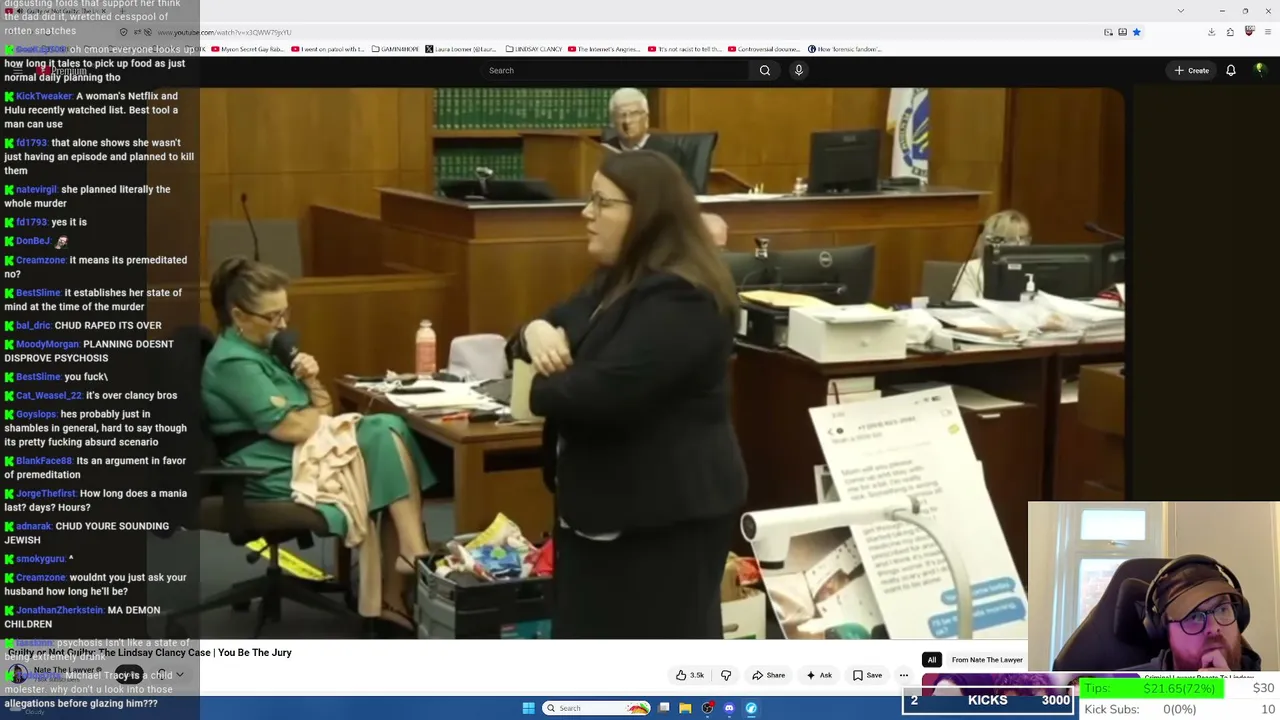Viewport: 1280px width, 720px height.
Task: Click the browser address bar URL
Action: [224, 32]
